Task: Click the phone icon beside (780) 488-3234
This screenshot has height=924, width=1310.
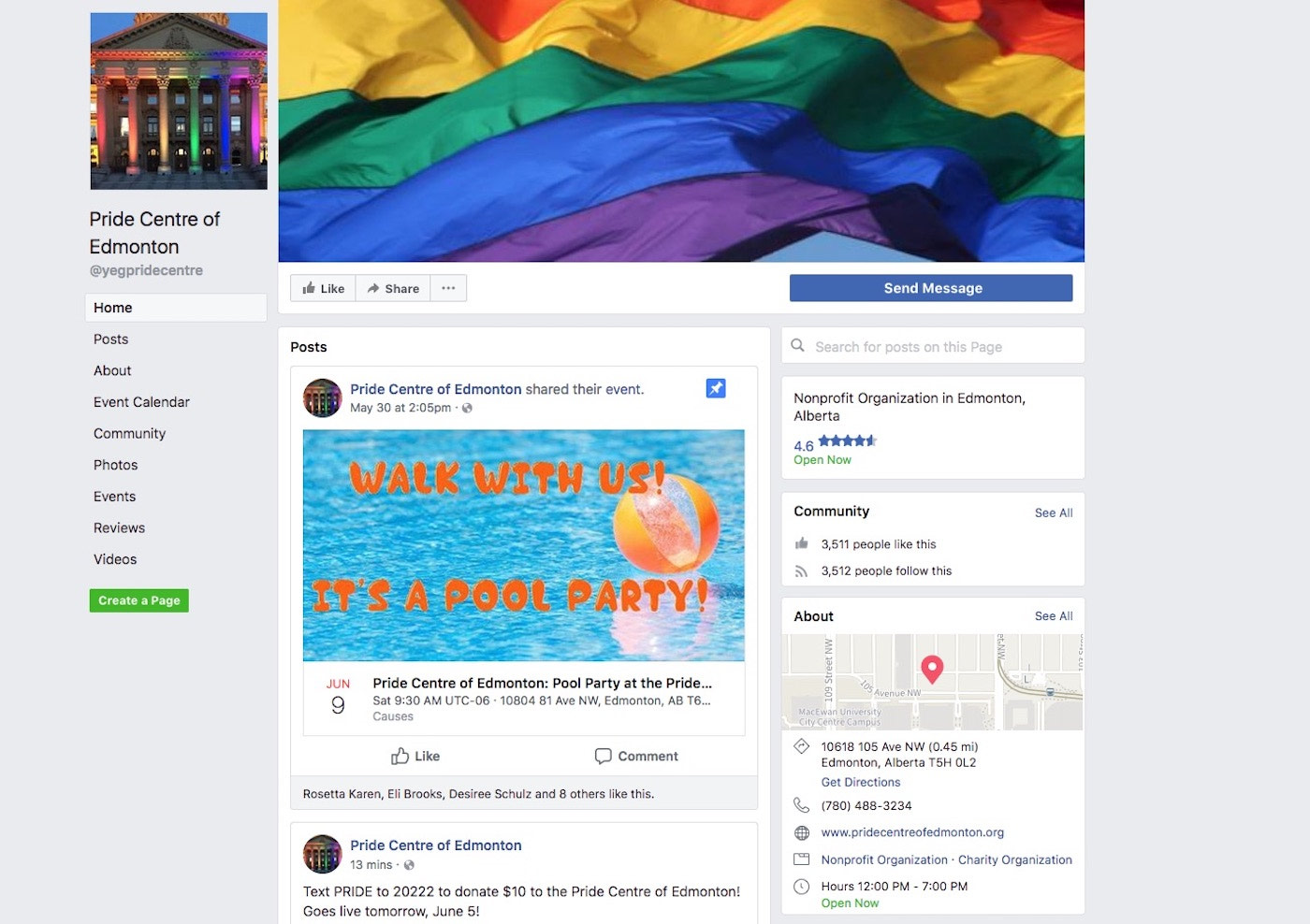Action: pos(802,805)
